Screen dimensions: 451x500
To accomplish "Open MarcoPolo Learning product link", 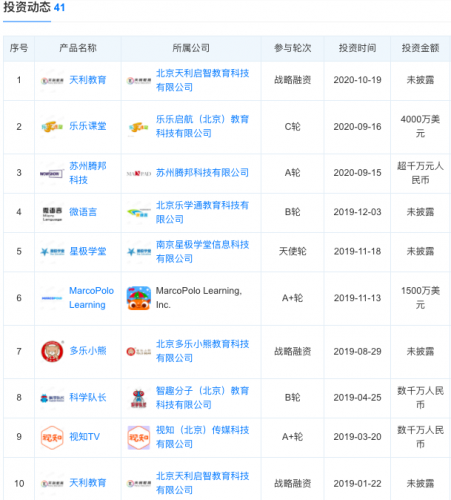I will pyautogui.click(x=91, y=298).
